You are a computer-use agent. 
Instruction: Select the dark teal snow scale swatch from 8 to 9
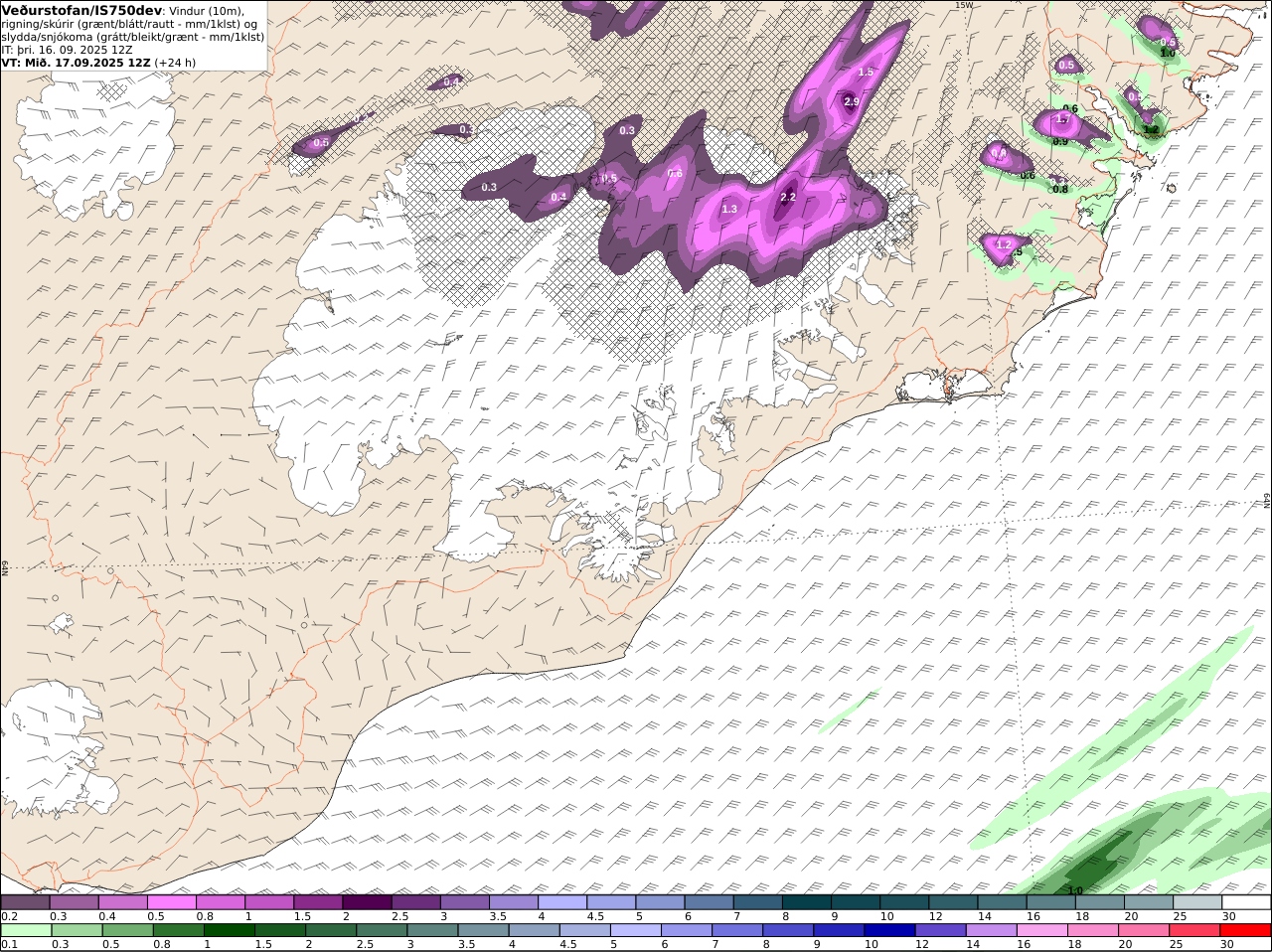pos(808,902)
